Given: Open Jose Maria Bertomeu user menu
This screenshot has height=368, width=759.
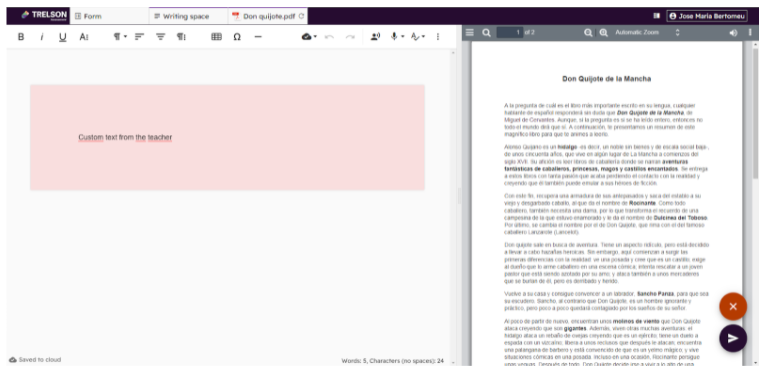Looking at the screenshot, I should click(x=707, y=16).
